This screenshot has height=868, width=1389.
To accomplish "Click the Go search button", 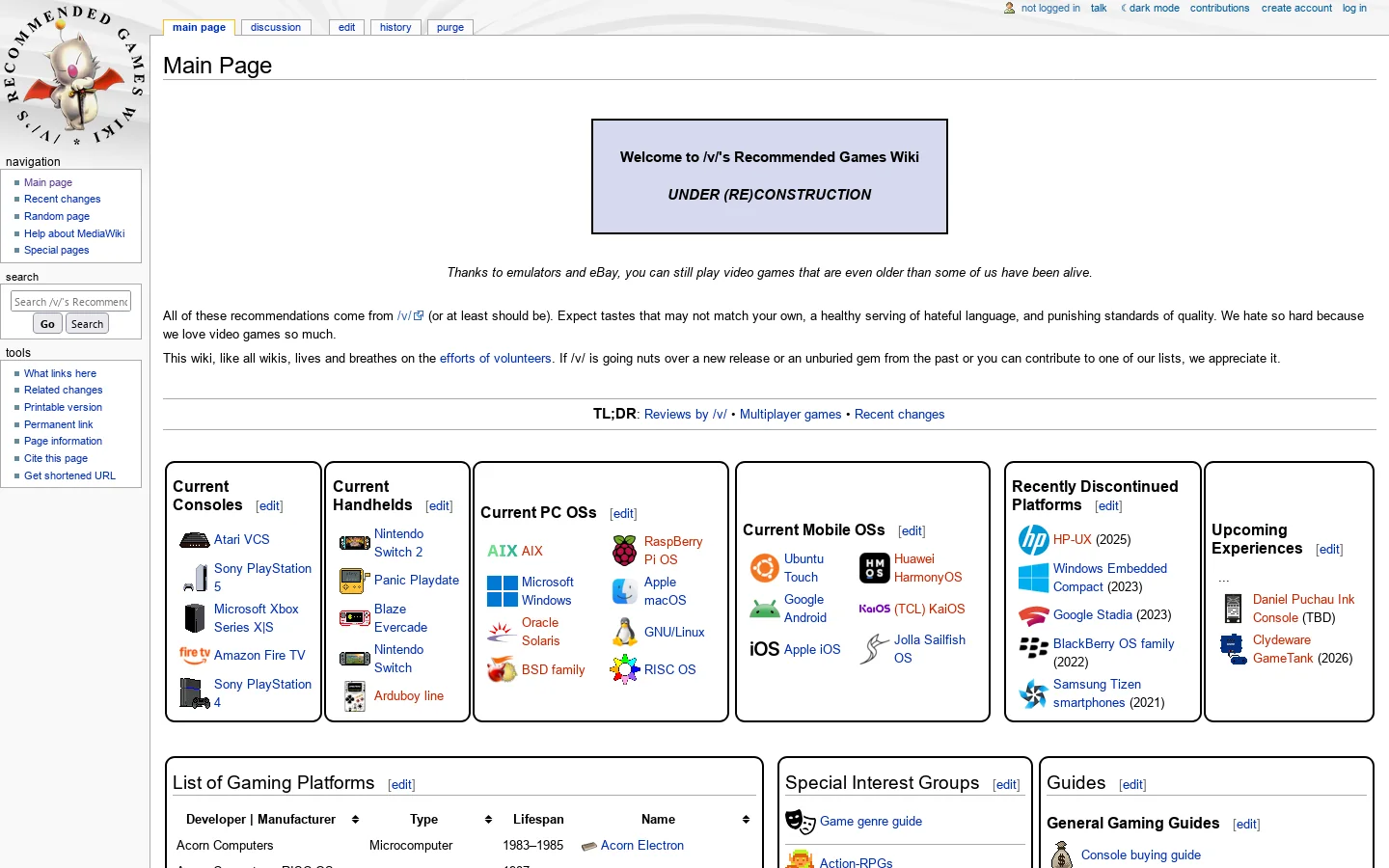I will click(47, 324).
